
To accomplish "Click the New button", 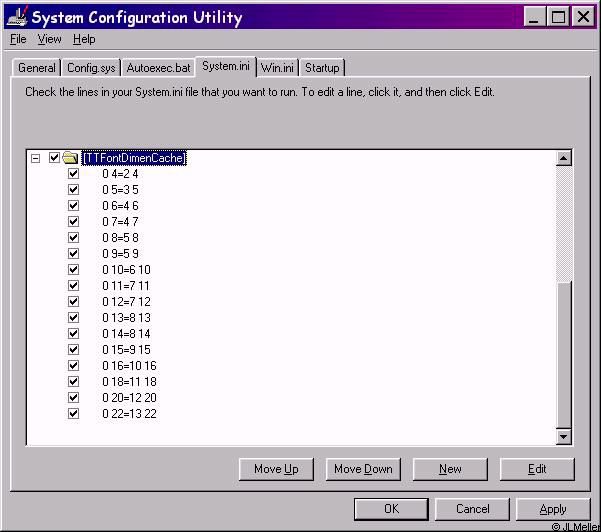I will coord(450,469).
